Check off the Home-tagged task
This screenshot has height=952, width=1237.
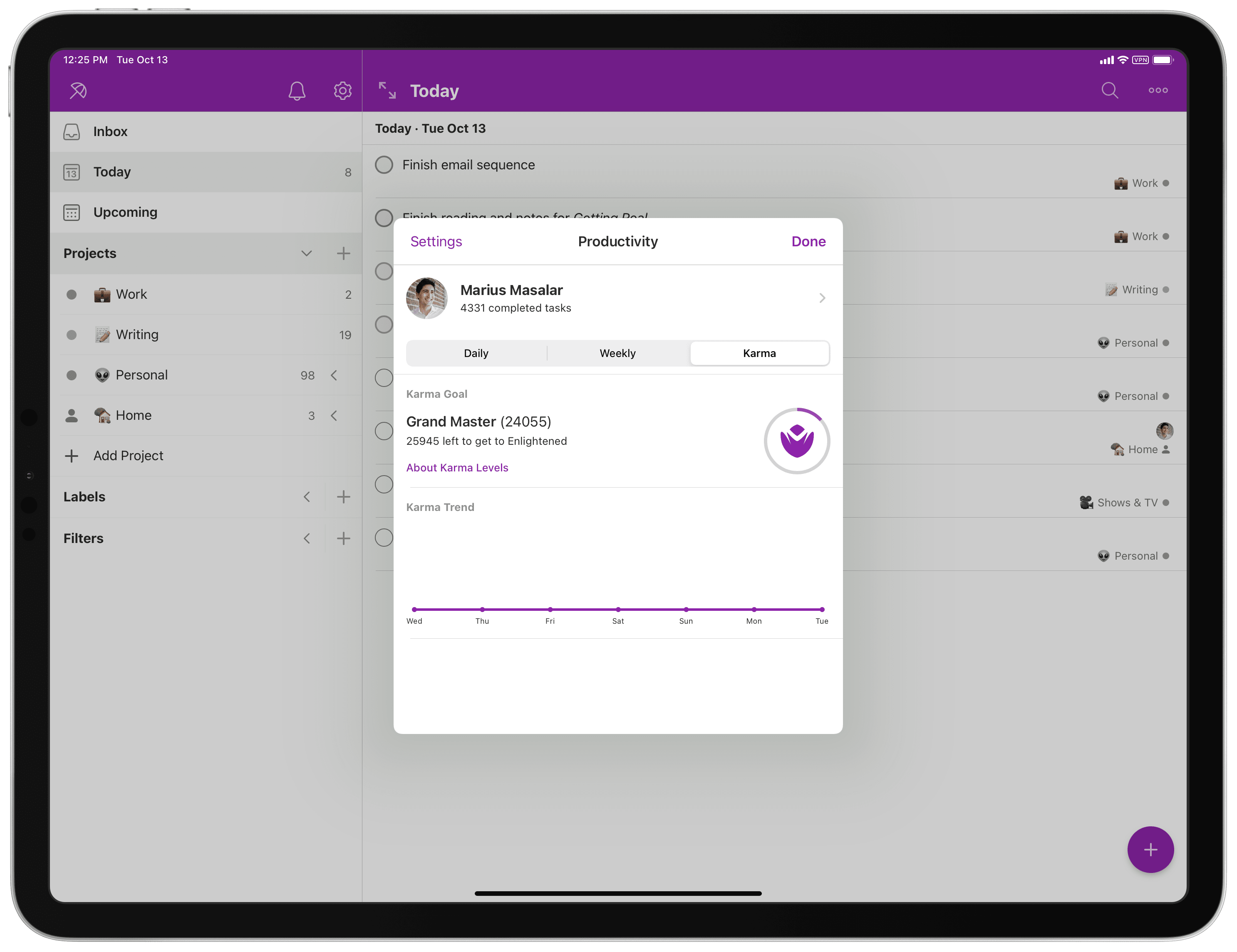click(384, 431)
